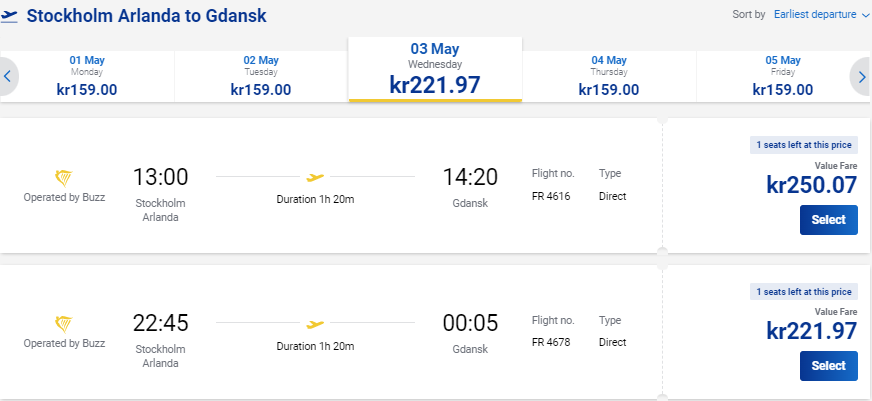Show earlier dates with left arrow
This screenshot has height=401, width=872.
[x=8, y=76]
